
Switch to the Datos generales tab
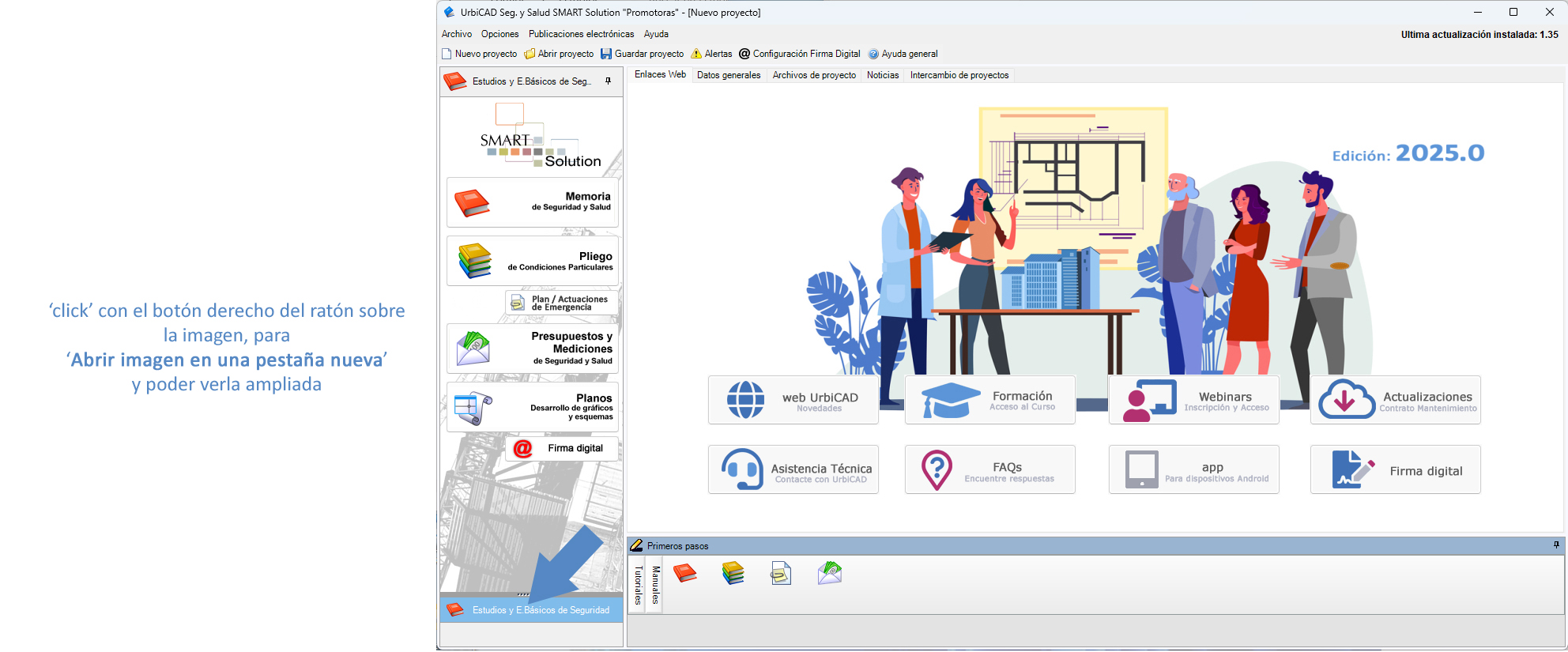[729, 75]
